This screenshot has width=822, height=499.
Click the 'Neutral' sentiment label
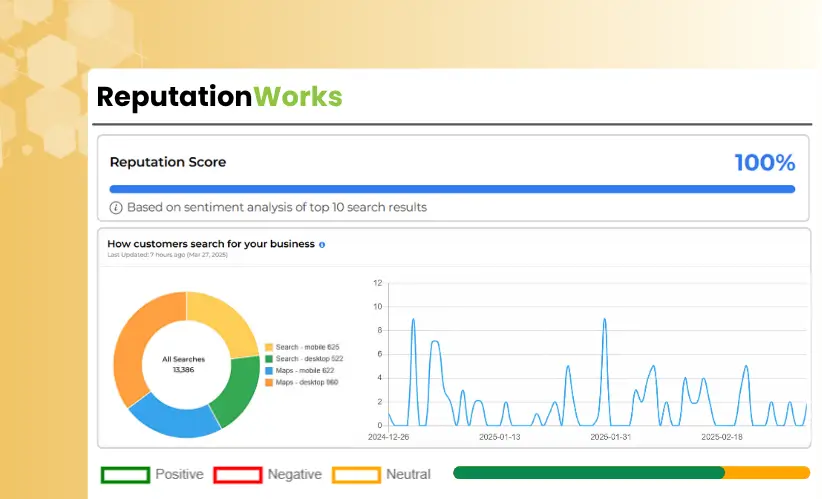(408, 474)
